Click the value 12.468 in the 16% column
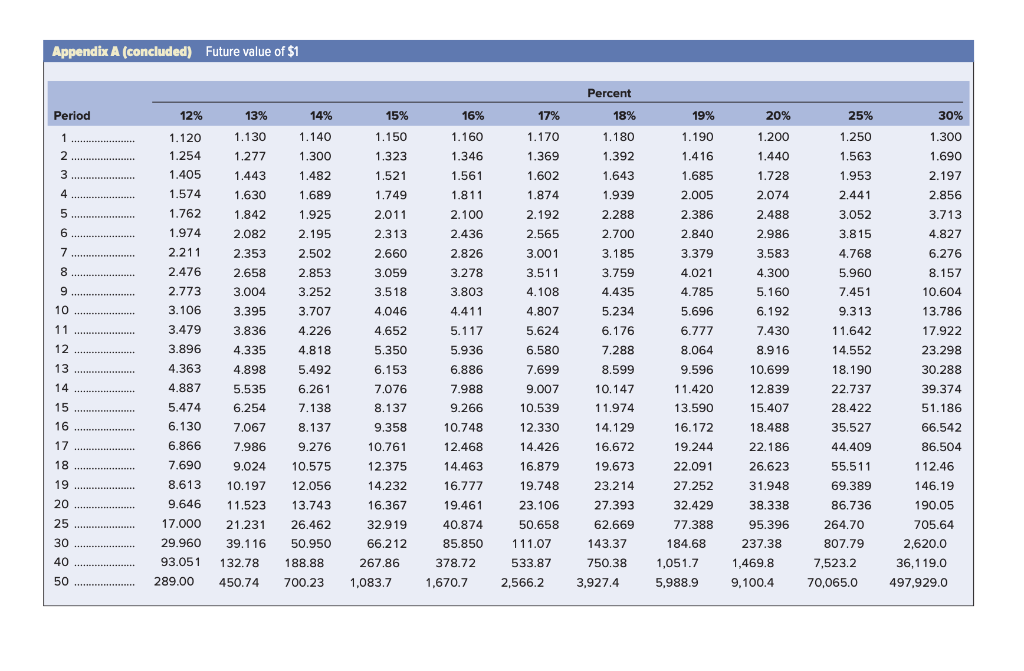1024x671 pixels. pyautogui.click(x=463, y=448)
